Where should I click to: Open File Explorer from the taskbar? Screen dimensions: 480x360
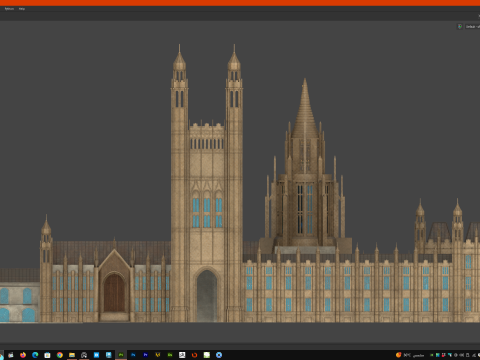[72, 355]
